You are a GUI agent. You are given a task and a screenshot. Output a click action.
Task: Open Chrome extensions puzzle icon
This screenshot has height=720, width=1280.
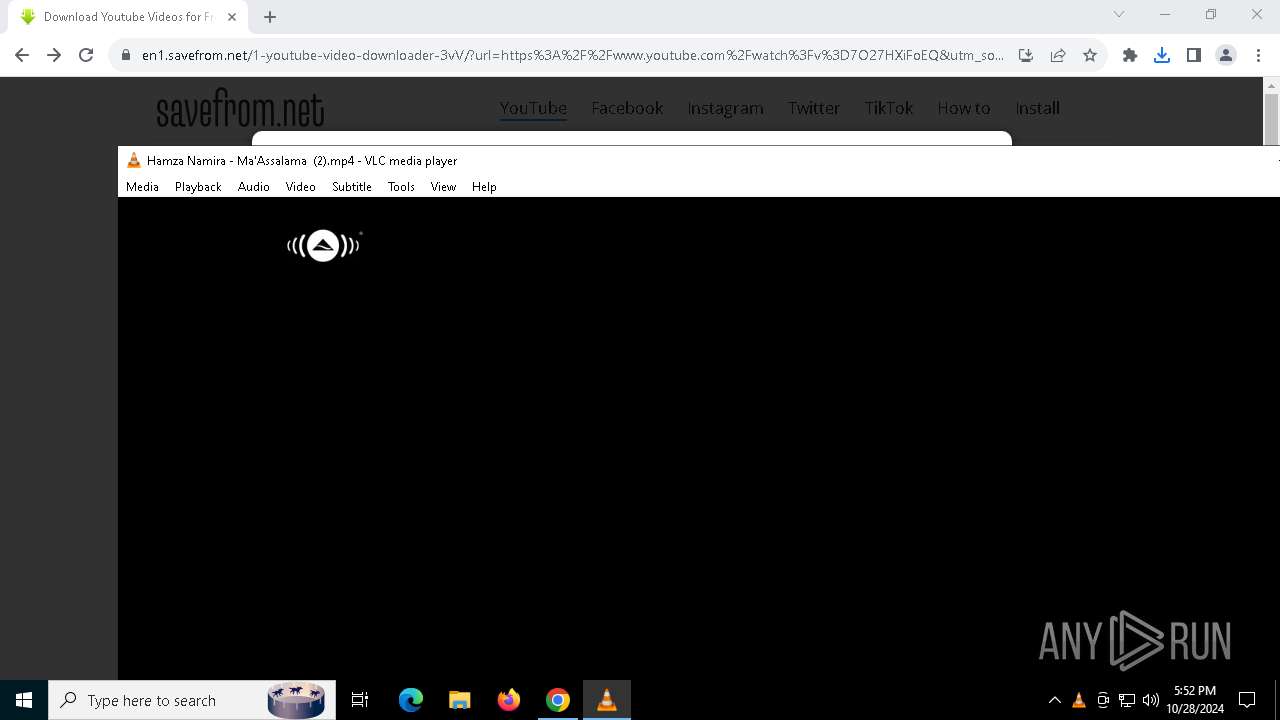click(1130, 55)
